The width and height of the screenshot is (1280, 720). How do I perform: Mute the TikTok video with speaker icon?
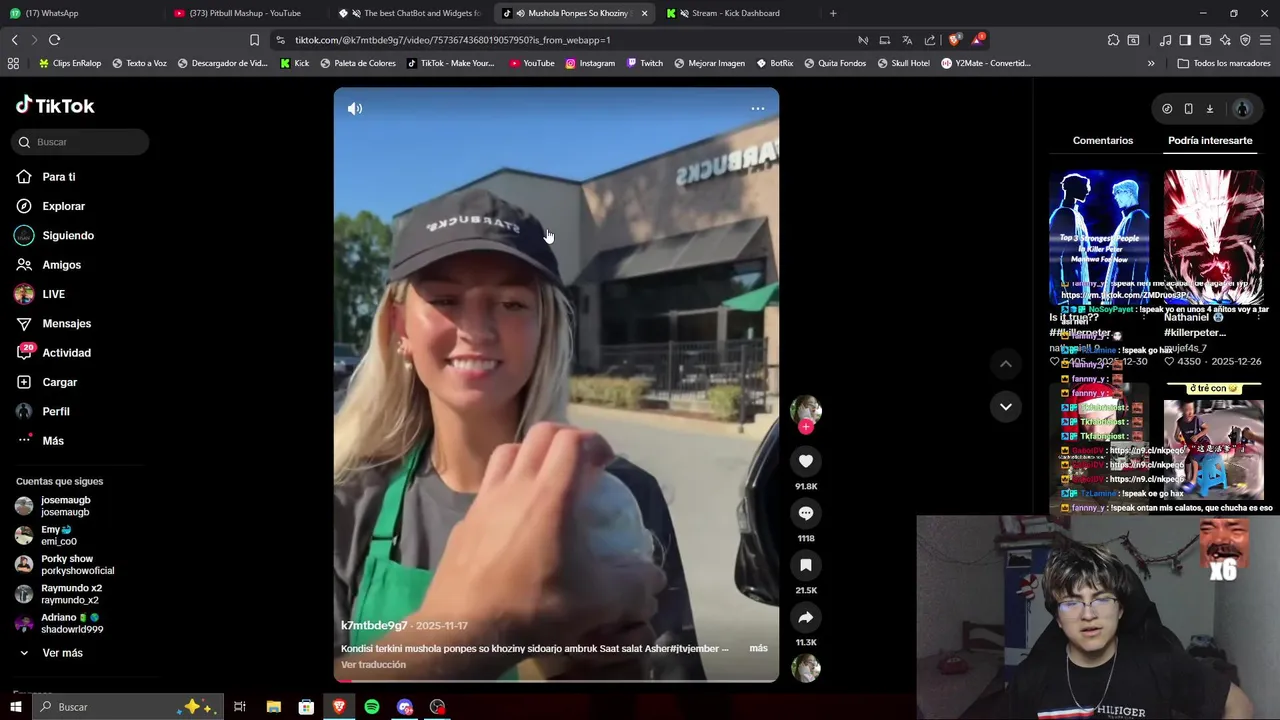coord(355,108)
